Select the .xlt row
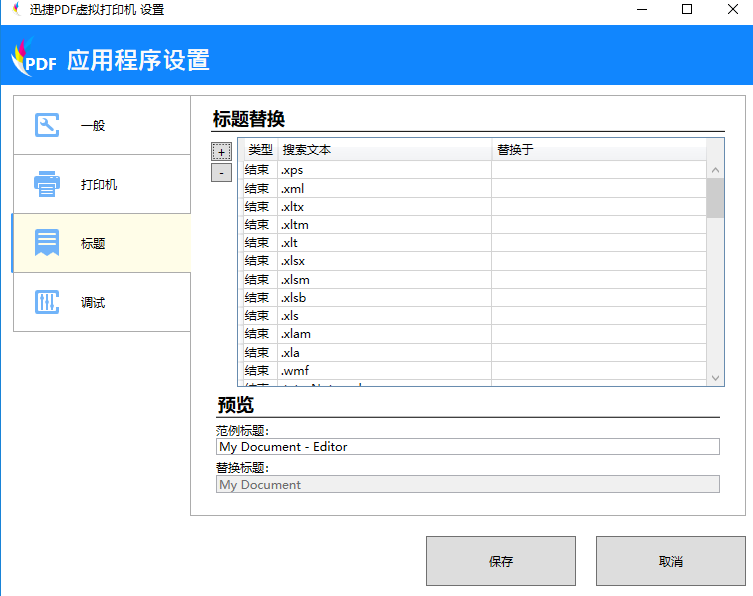Screen dimensions: 753x596 [x=474, y=243]
